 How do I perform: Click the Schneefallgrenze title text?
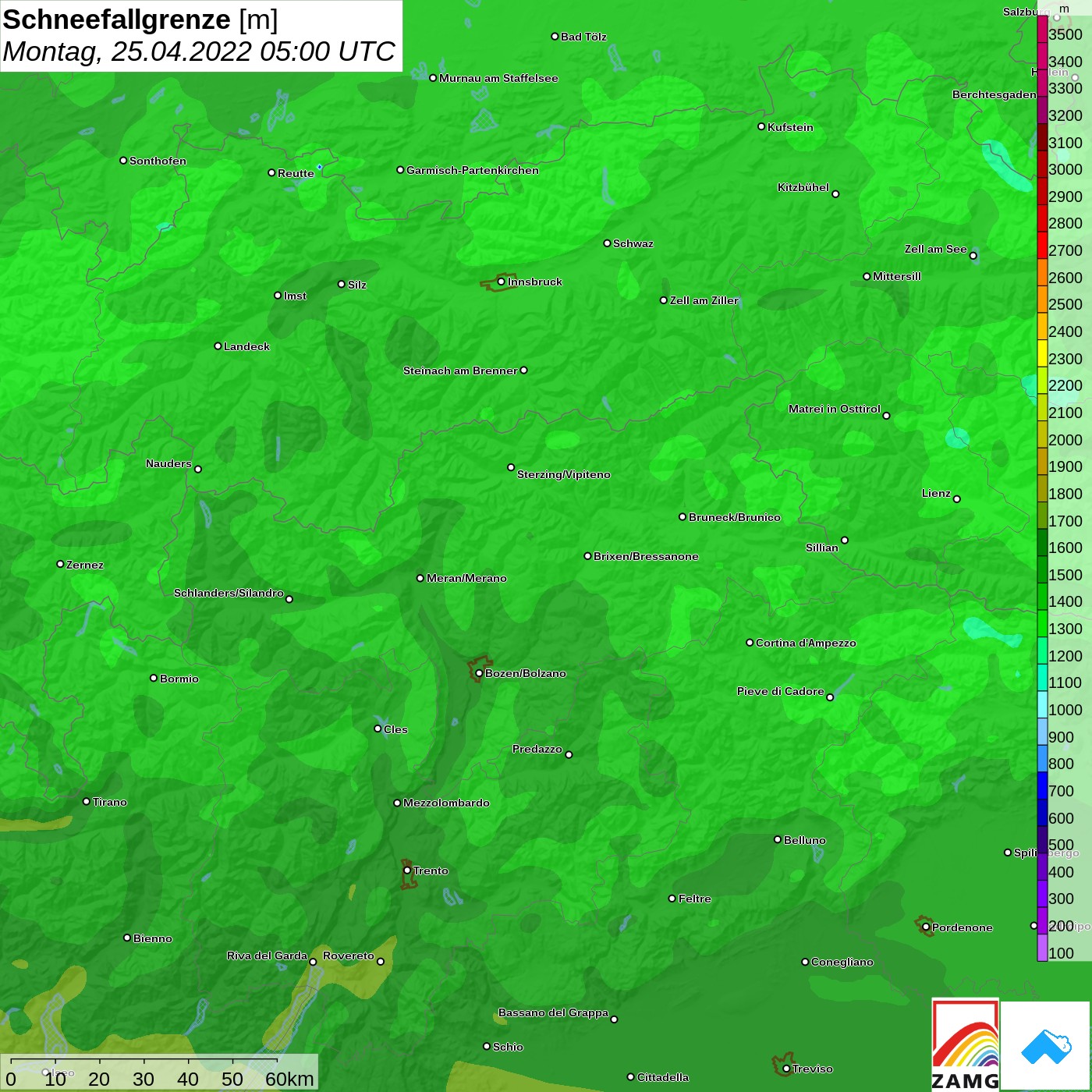coord(117,19)
